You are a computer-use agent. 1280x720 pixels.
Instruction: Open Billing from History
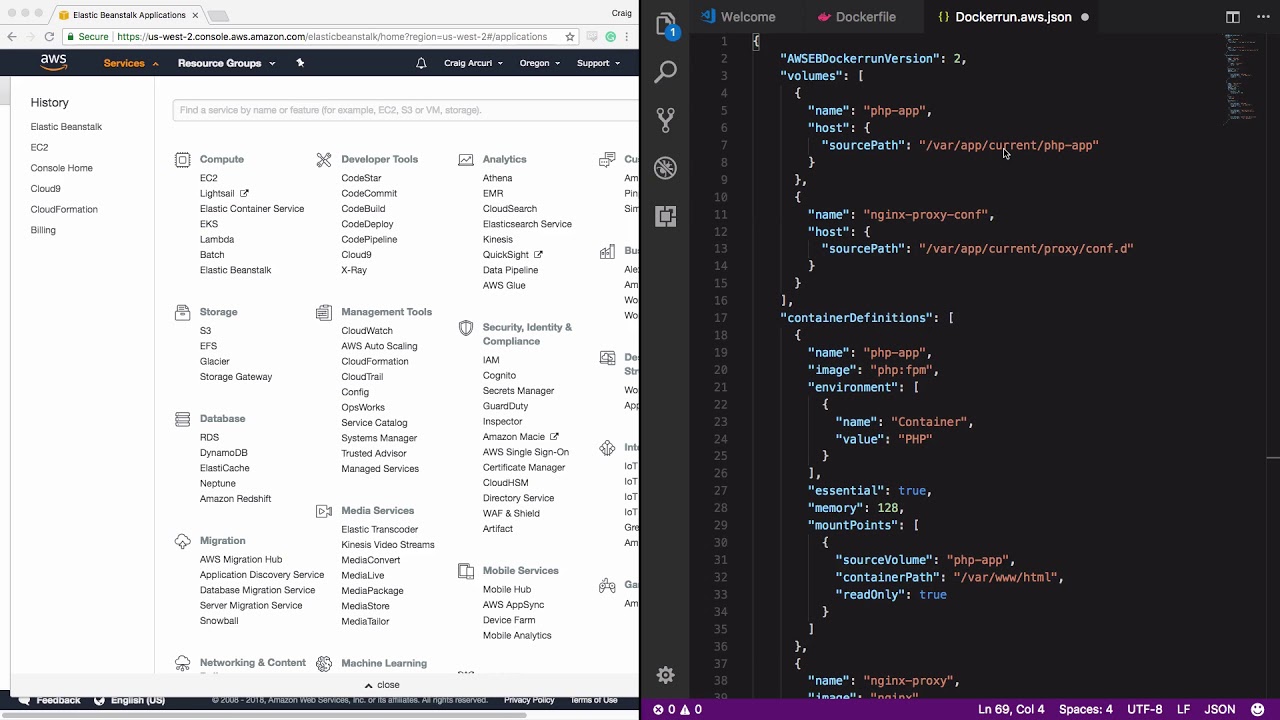pyautogui.click(x=43, y=230)
